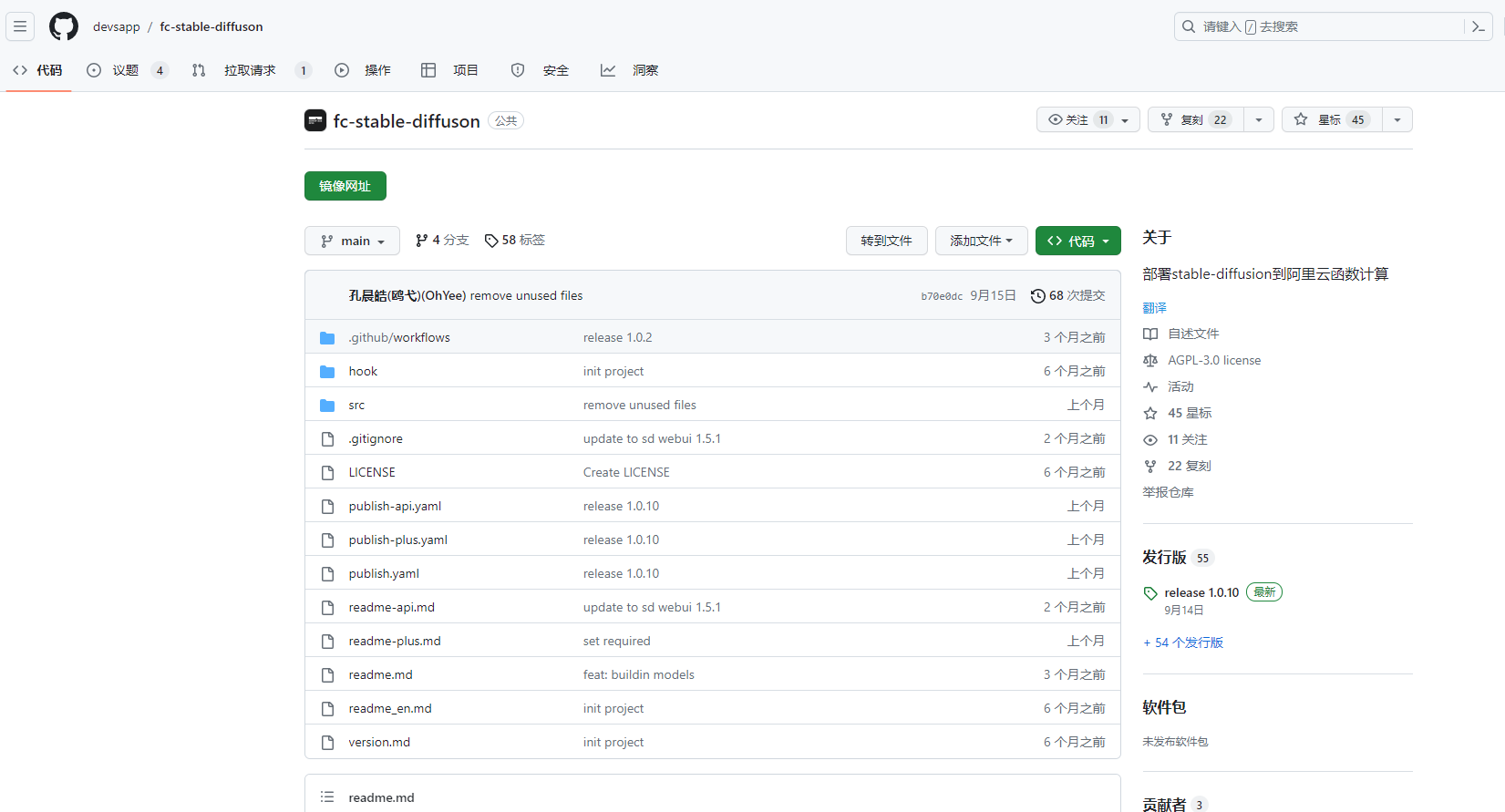
Task: Open the Releases section heading
Action: point(1164,558)
